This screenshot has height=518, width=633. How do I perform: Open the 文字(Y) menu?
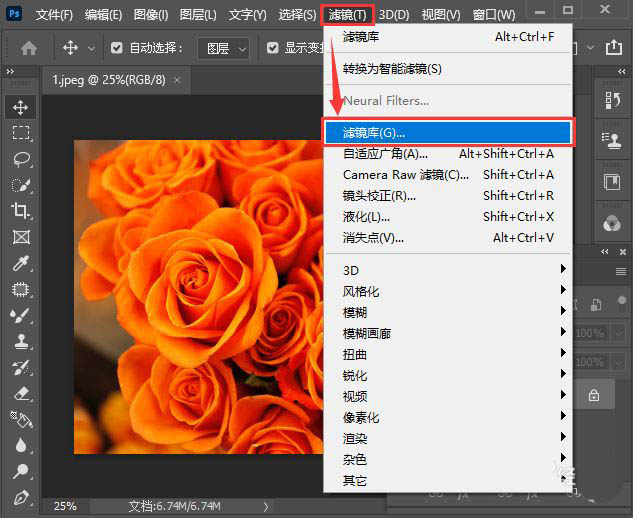pos(247,15)
